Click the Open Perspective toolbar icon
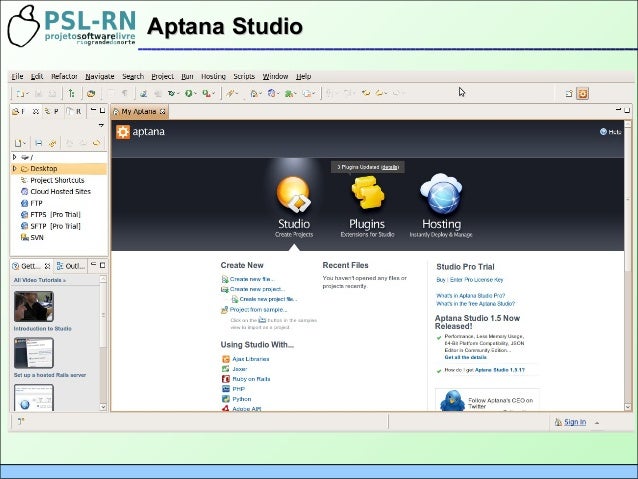The width and height of the screenshot is (638, 479). (567, 93)
